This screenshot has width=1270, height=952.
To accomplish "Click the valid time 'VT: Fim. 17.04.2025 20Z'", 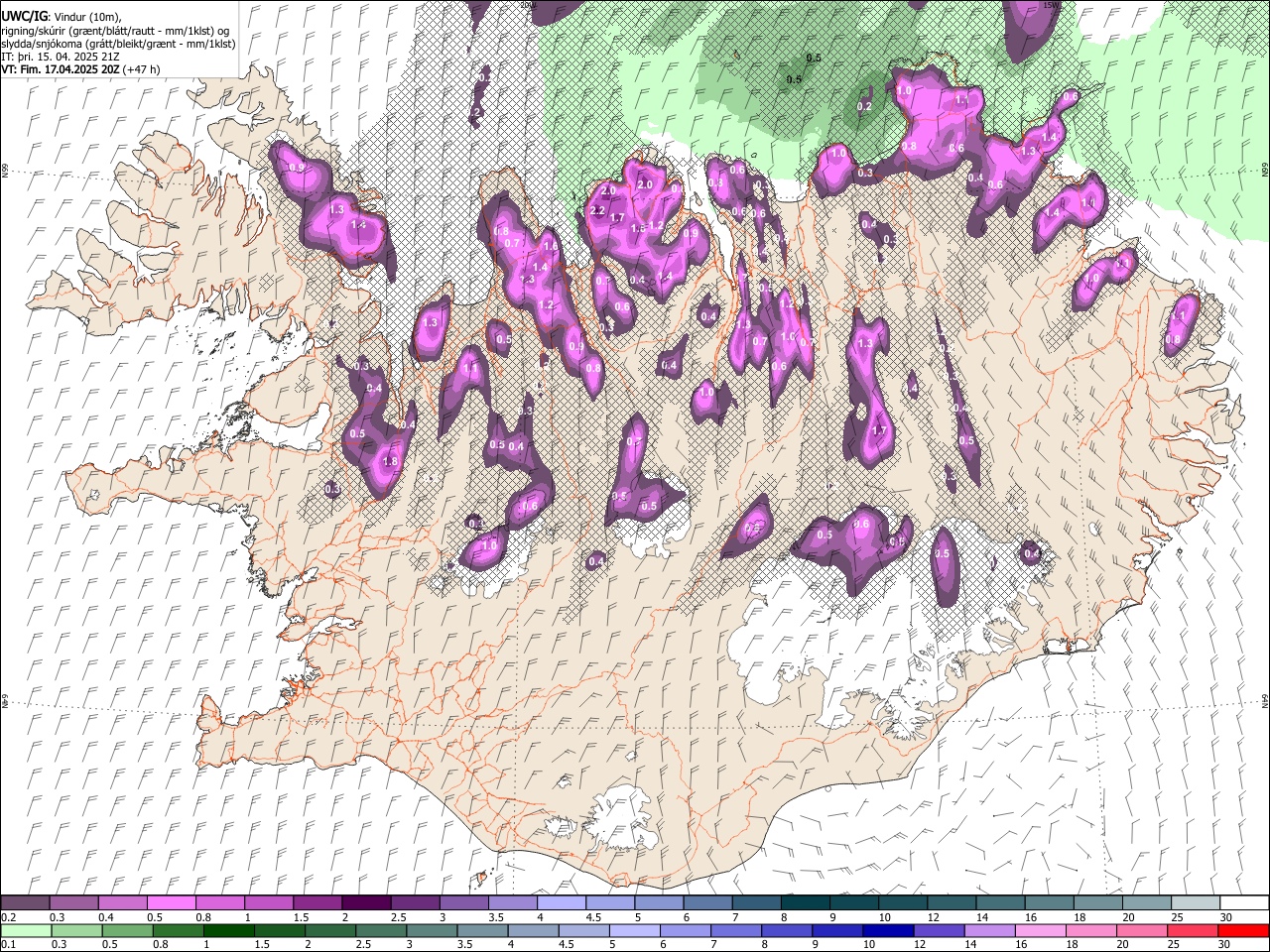I will click(61, 69).
